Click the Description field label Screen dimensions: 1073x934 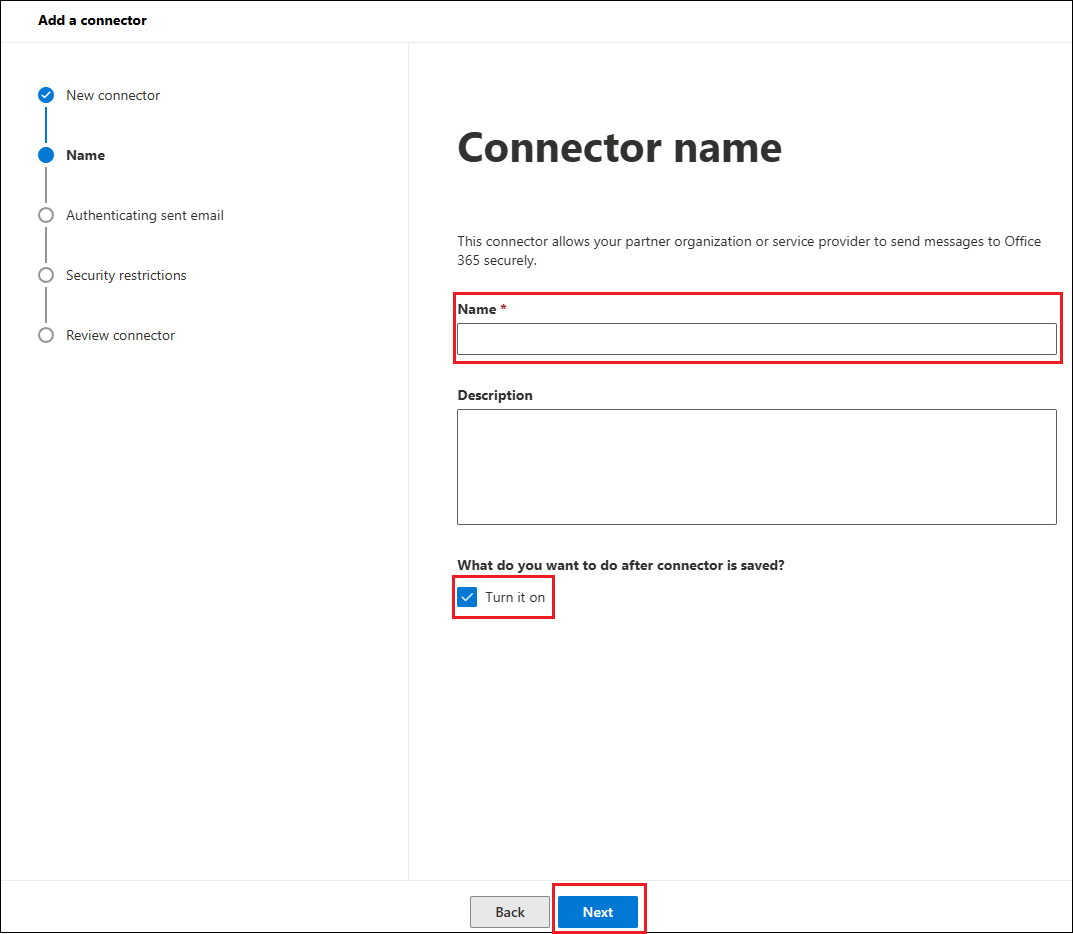[x=495, y=395]
